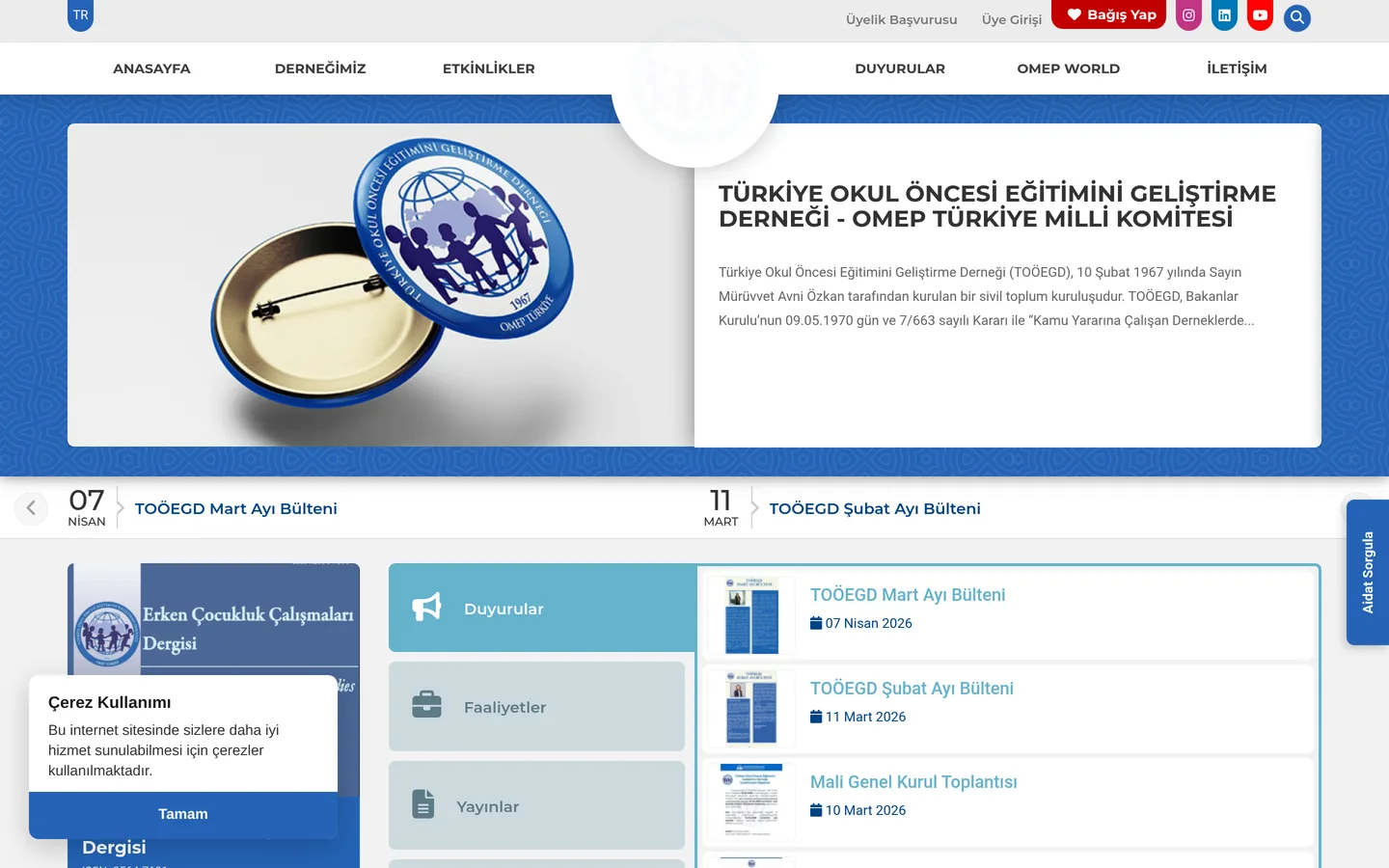Click the Erken Çocukluk Çalışmaları Dergisi title
This screenshot has width=1389, height=868.
click(x=248, y=629)
